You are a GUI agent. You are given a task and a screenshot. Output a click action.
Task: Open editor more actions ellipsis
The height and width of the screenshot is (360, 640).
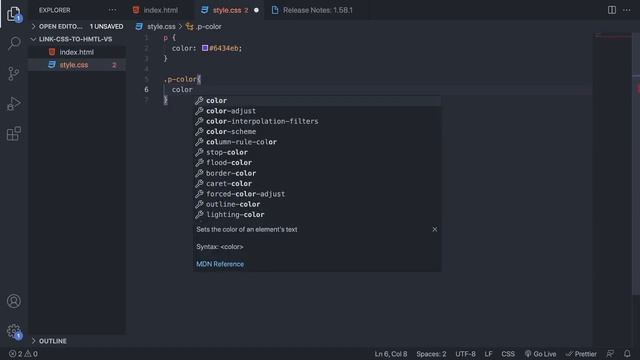point(627,10)
